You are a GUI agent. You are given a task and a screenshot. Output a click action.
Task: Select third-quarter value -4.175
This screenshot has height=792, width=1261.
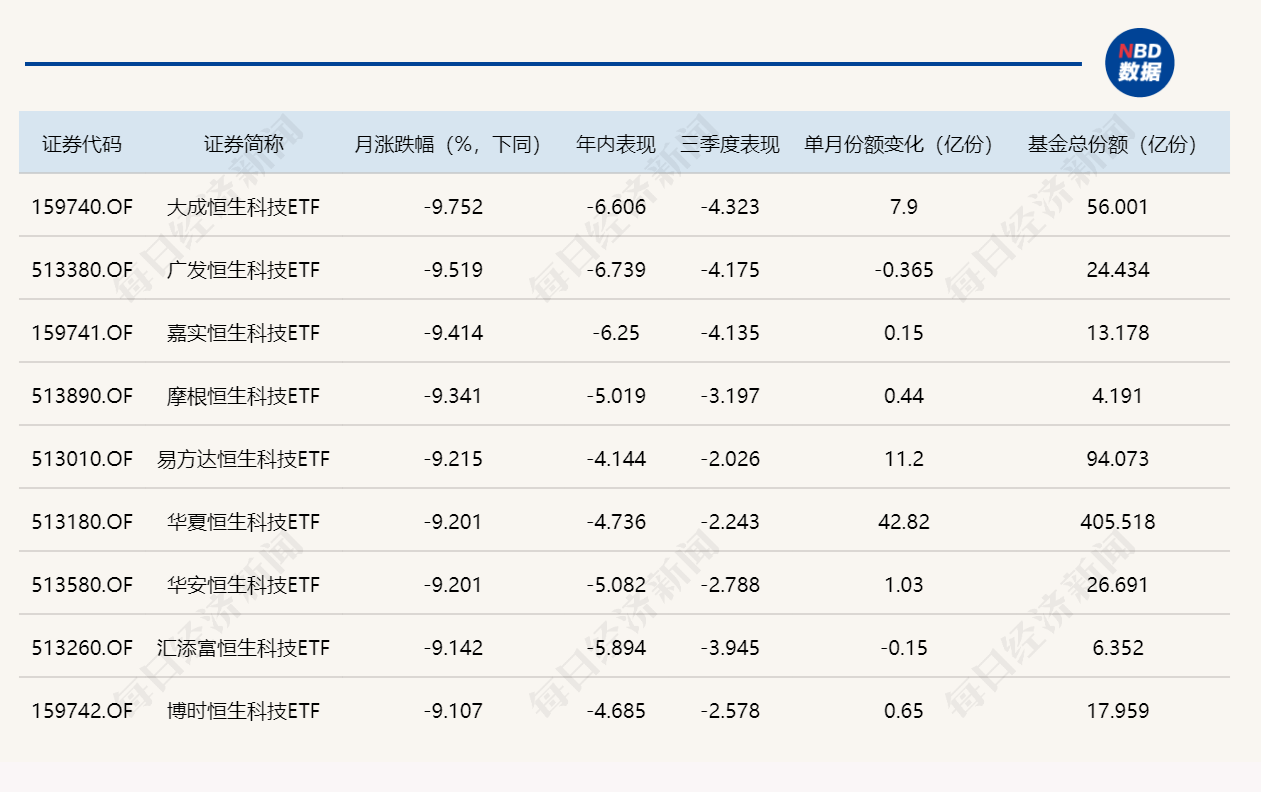(730, 270)
